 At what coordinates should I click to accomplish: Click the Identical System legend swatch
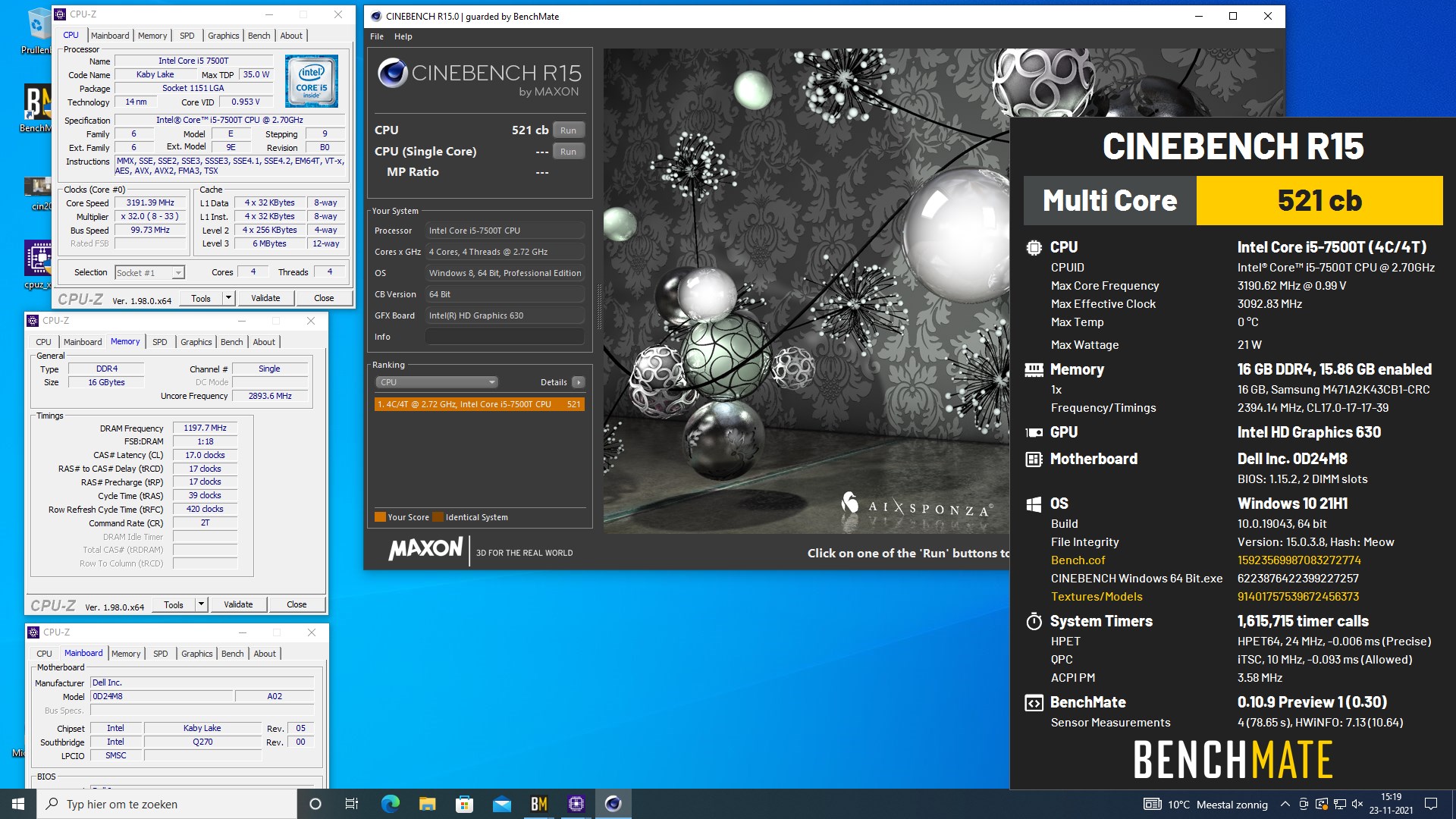point(438,517)
